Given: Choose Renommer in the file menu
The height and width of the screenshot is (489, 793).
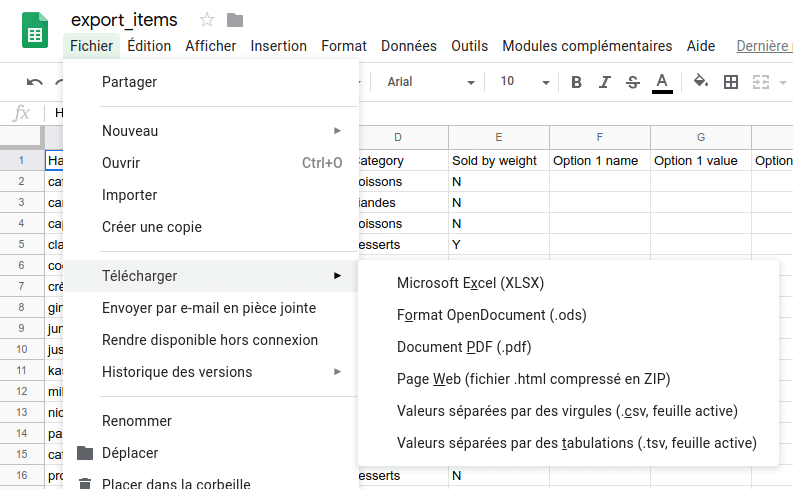Looking at the screenshot, I should [x=211, y=421].
